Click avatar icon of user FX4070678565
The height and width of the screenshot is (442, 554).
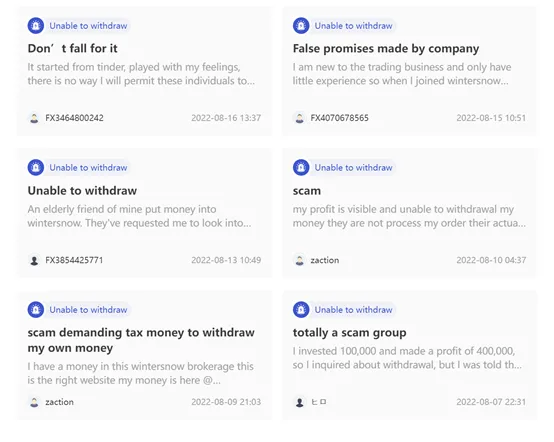point(300,118)
